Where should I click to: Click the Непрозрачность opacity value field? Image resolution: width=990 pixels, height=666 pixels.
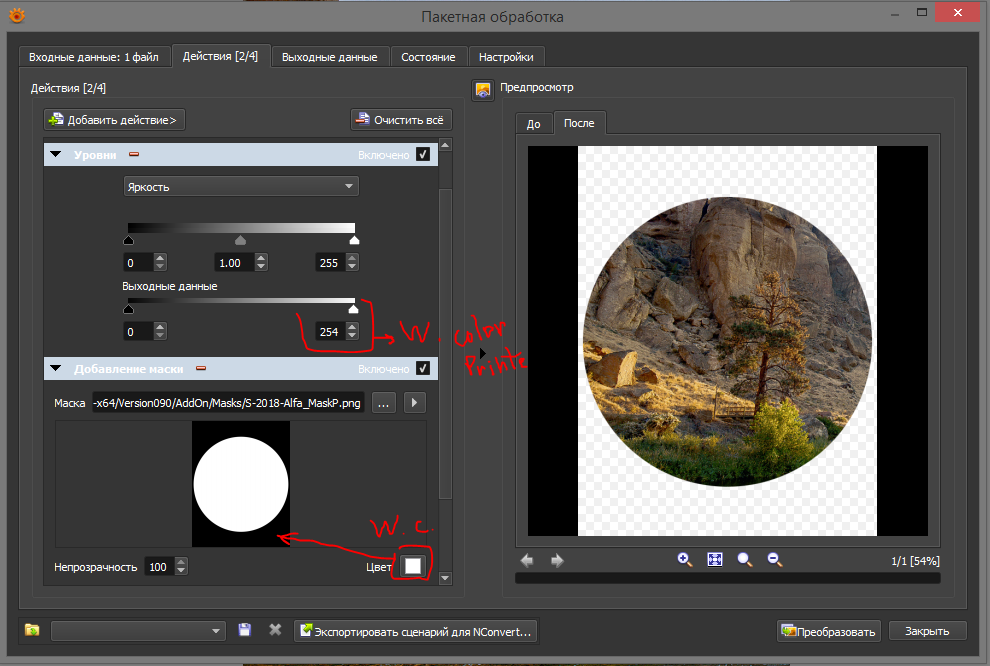(x=157, y=567)
